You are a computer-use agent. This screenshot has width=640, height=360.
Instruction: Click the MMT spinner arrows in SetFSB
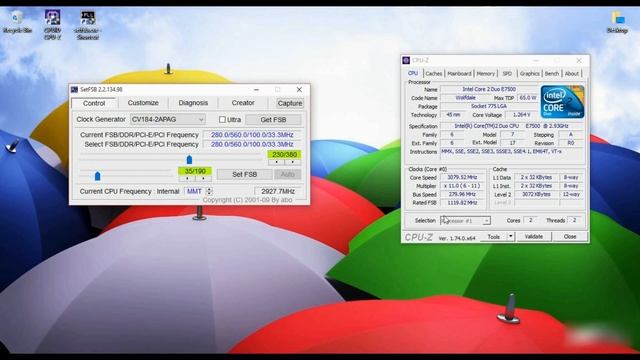(209, 191)
